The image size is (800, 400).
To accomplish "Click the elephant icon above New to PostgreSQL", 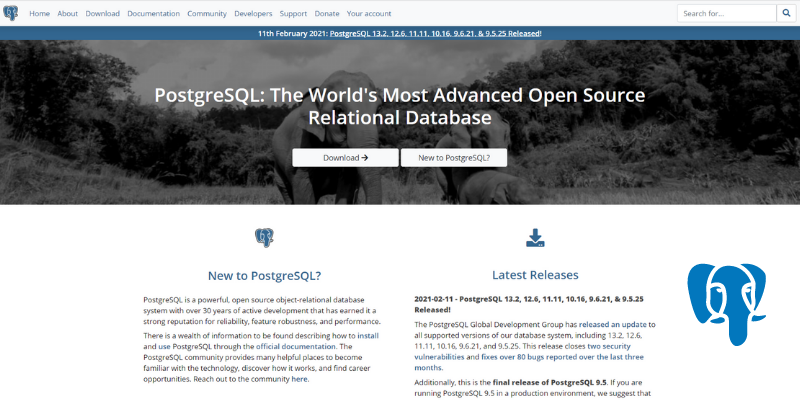I will click(x=264, y=238).
